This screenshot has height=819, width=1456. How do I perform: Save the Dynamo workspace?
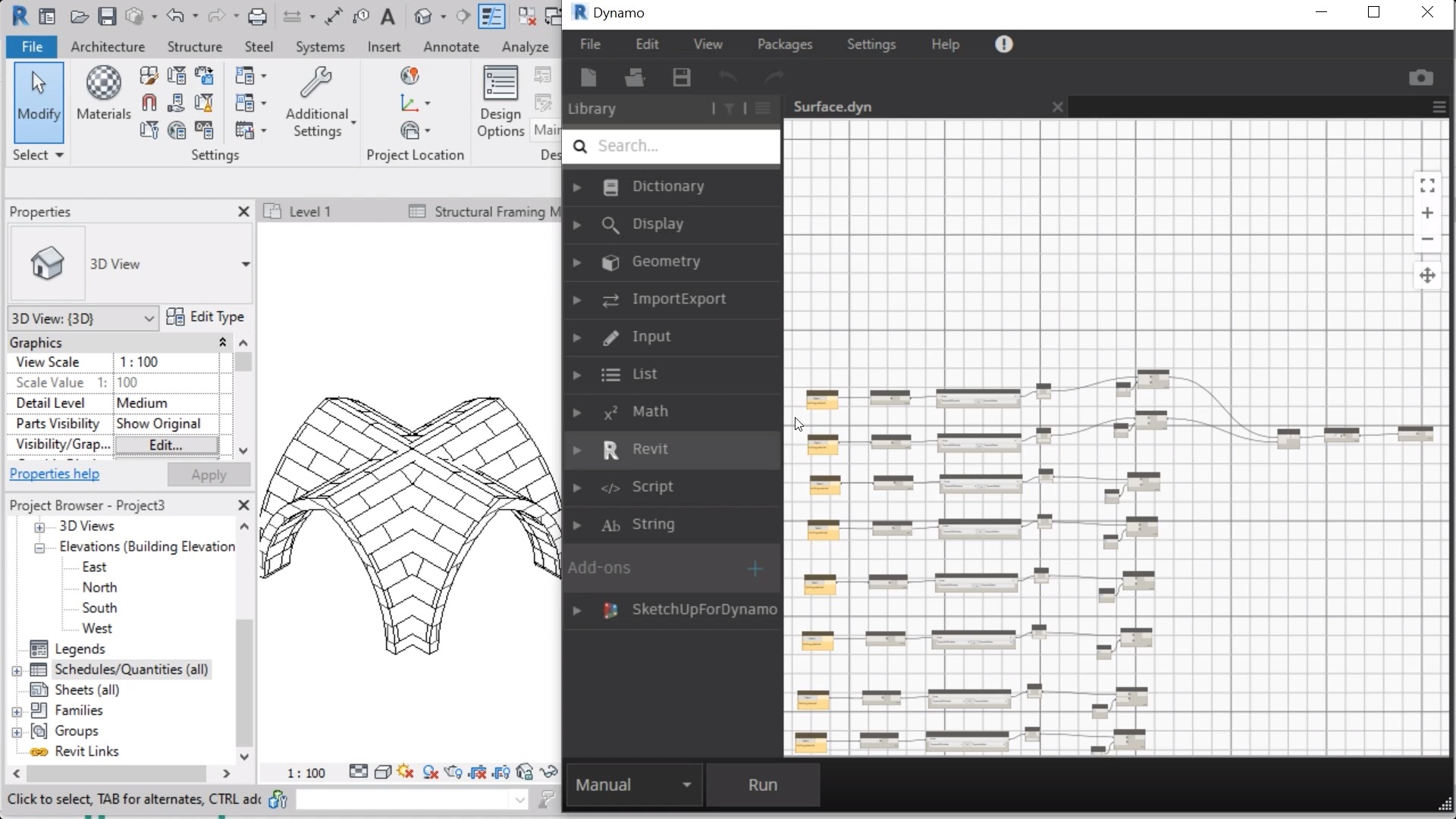(x=681, y=77)
